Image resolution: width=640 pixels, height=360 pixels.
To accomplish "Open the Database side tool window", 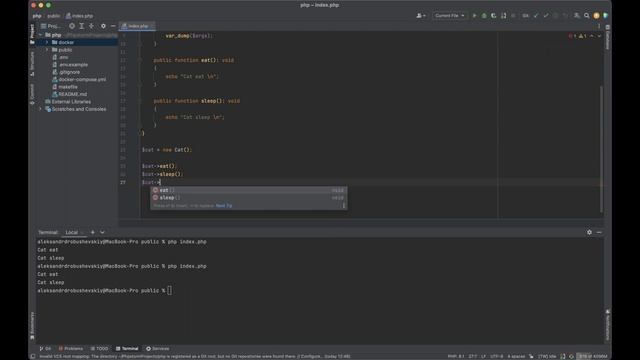I will [608, 37].
